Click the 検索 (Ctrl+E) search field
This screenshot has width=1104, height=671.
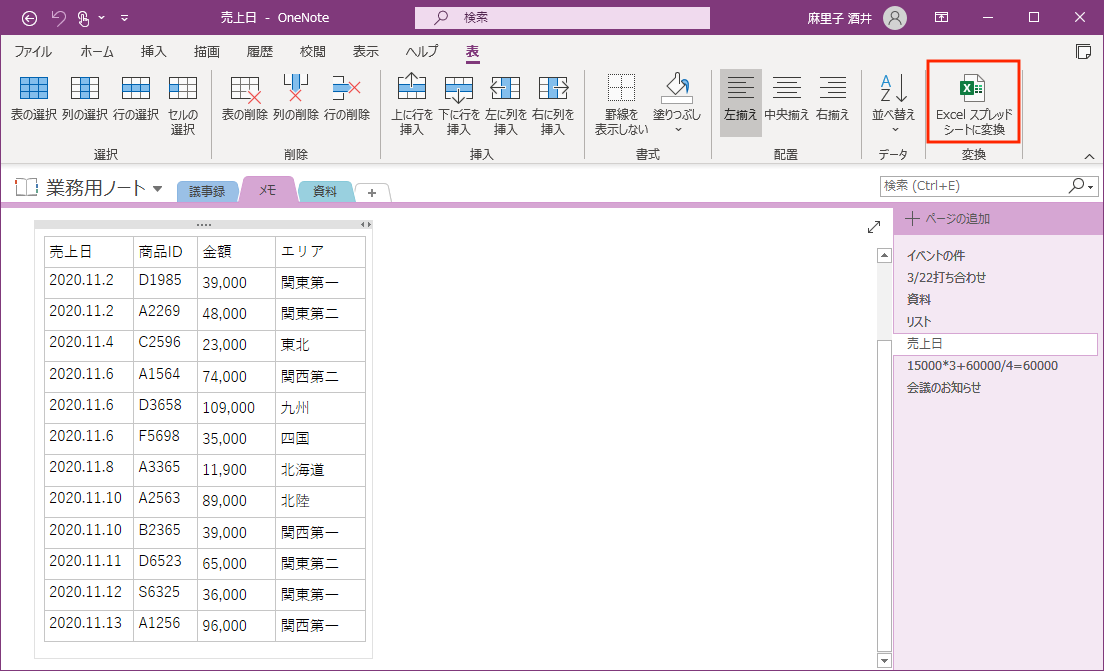[x=974, y=186]
